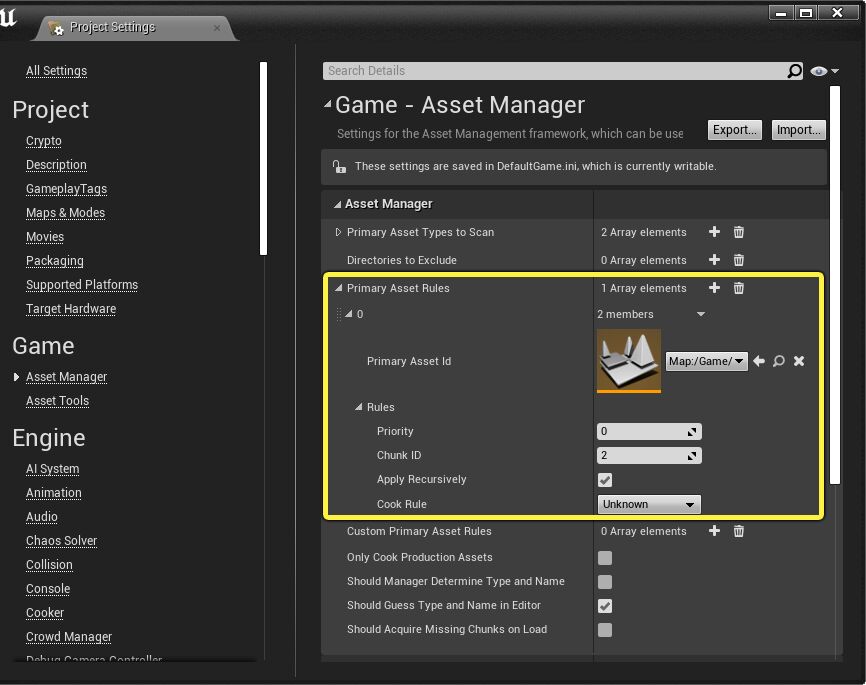Add a new Primary Asset Rules element

point(714,288)
